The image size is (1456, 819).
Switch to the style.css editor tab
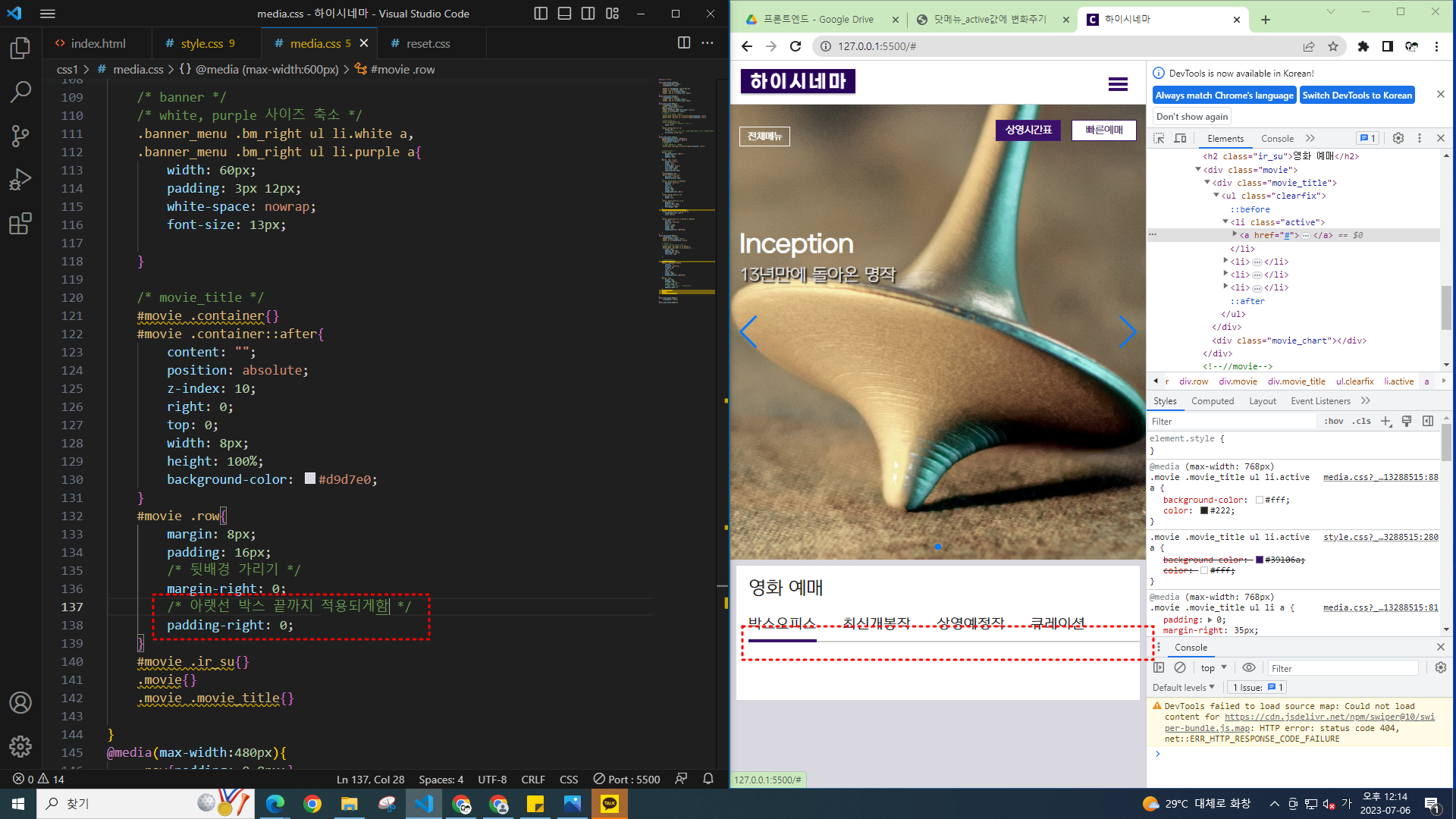(x=201, y=43)
